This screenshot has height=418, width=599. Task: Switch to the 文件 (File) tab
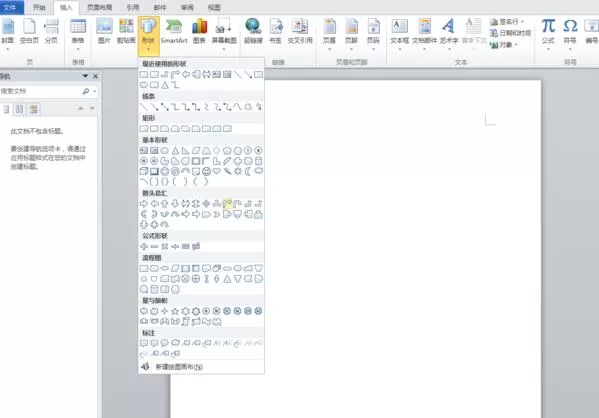(x=10, y=7)
